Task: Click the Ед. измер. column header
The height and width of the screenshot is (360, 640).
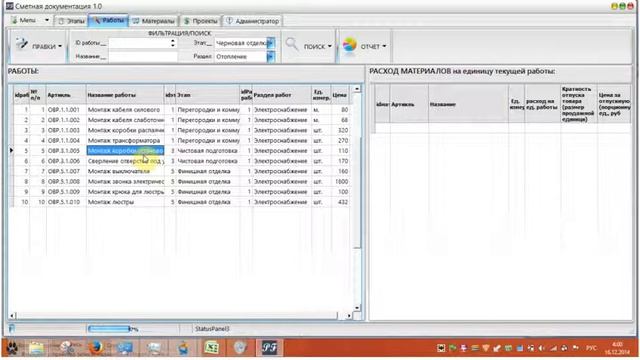Action: coord(321,95)
